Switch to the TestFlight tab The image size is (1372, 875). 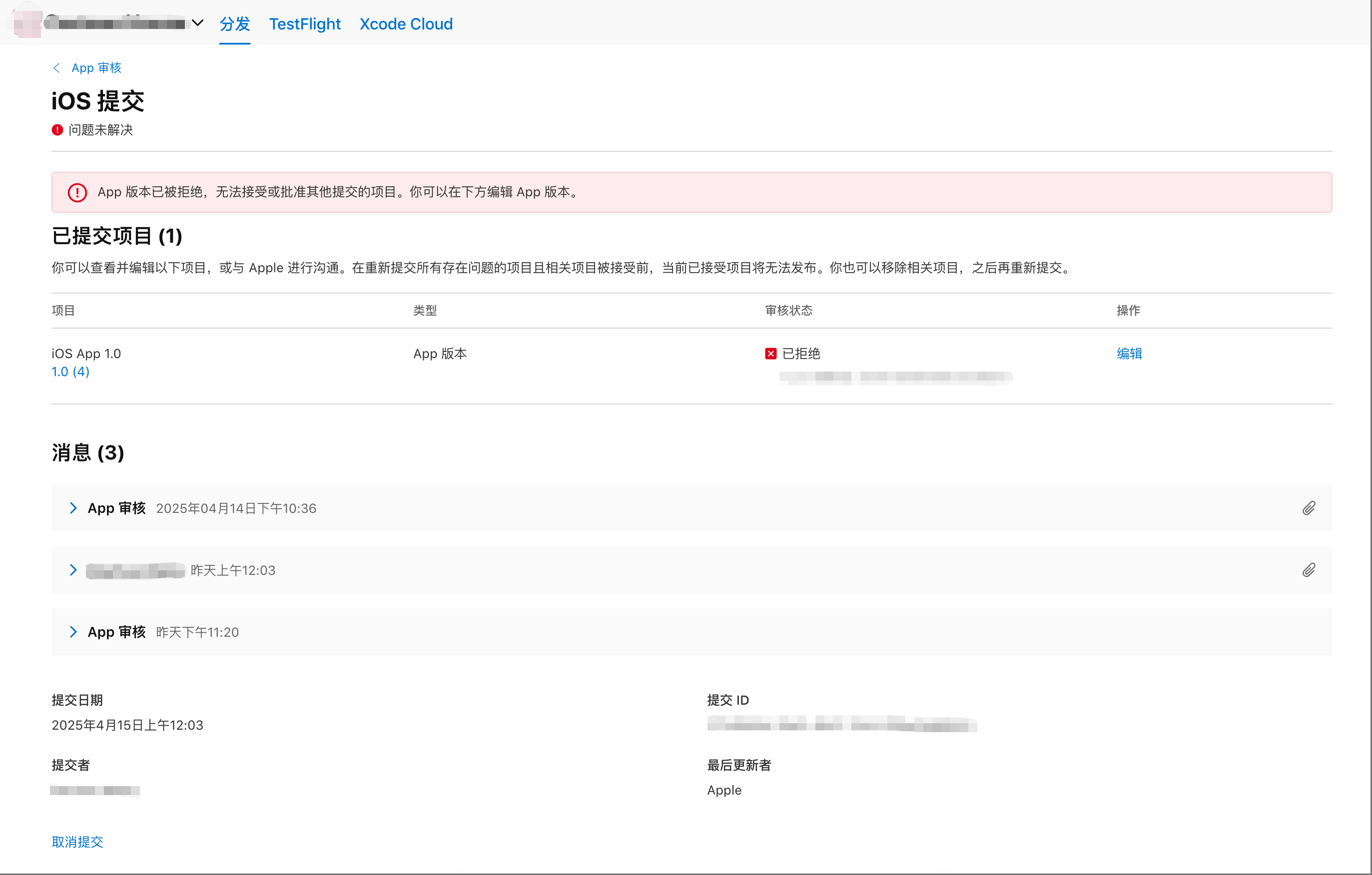tap(304, 24)
